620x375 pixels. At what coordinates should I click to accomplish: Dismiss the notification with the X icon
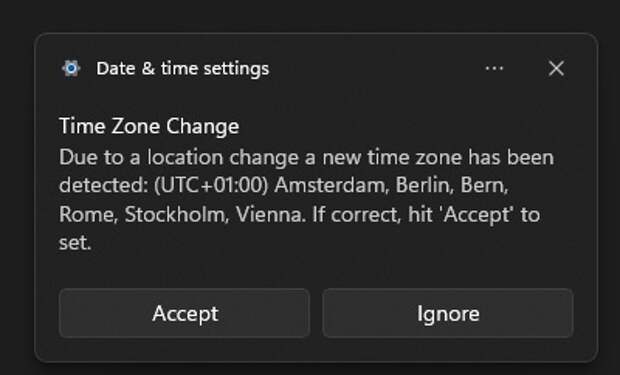556,68
